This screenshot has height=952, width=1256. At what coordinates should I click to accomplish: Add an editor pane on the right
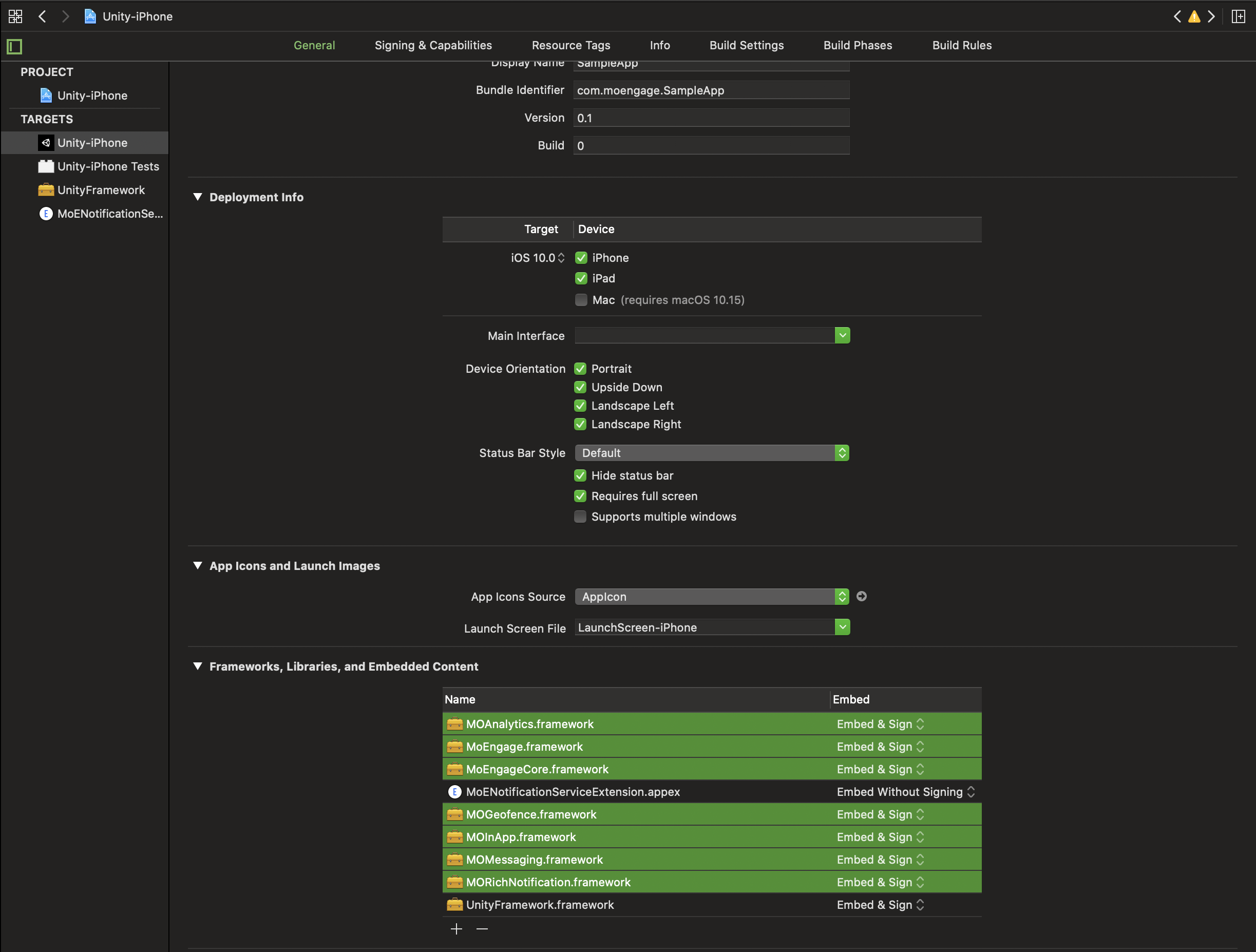tap(1239, 16)
